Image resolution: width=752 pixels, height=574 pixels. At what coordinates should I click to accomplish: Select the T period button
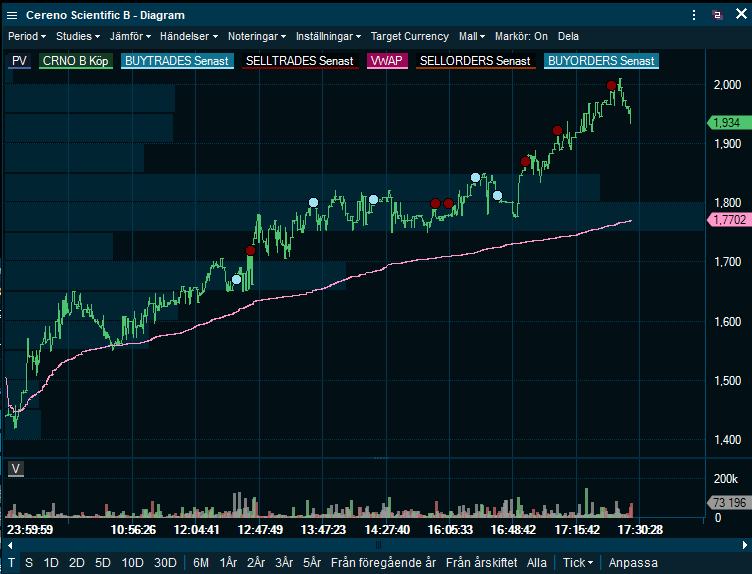click(11, 562)
